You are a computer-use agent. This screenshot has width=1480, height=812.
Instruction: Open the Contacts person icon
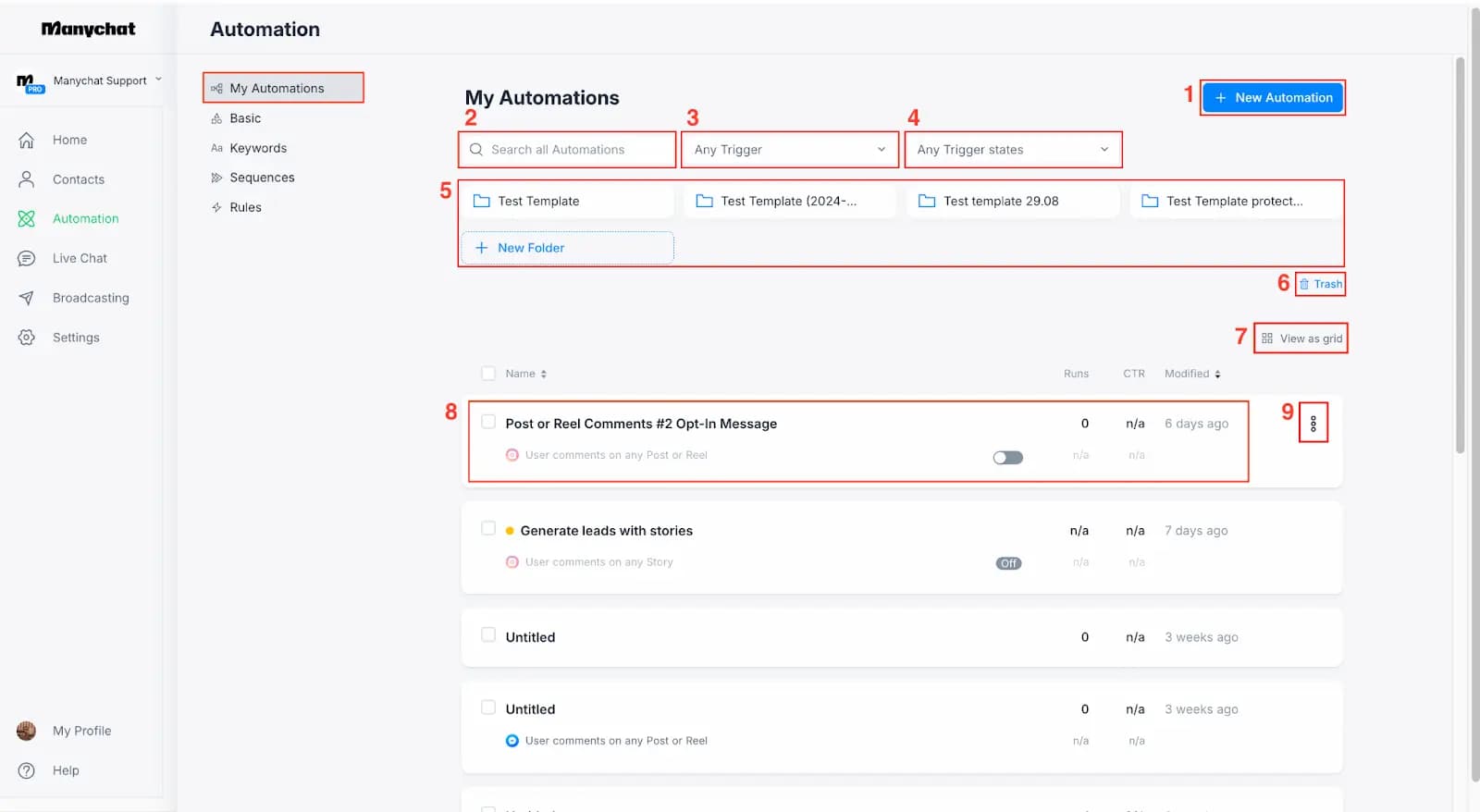(x=27, y=179)
